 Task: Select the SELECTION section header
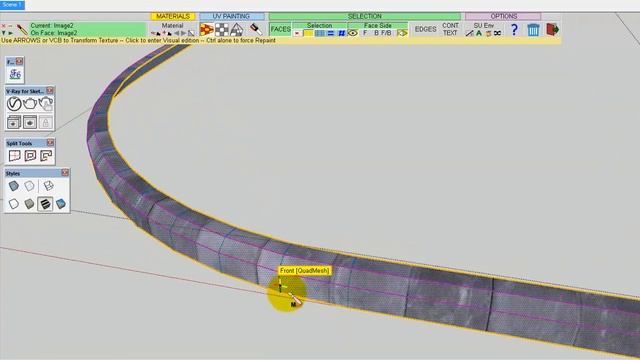pos(364,16)
